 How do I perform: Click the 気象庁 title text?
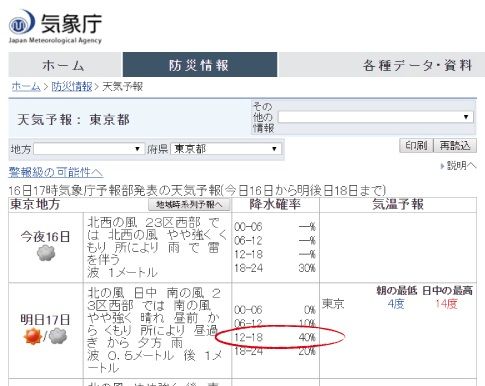tap(71, 23)
